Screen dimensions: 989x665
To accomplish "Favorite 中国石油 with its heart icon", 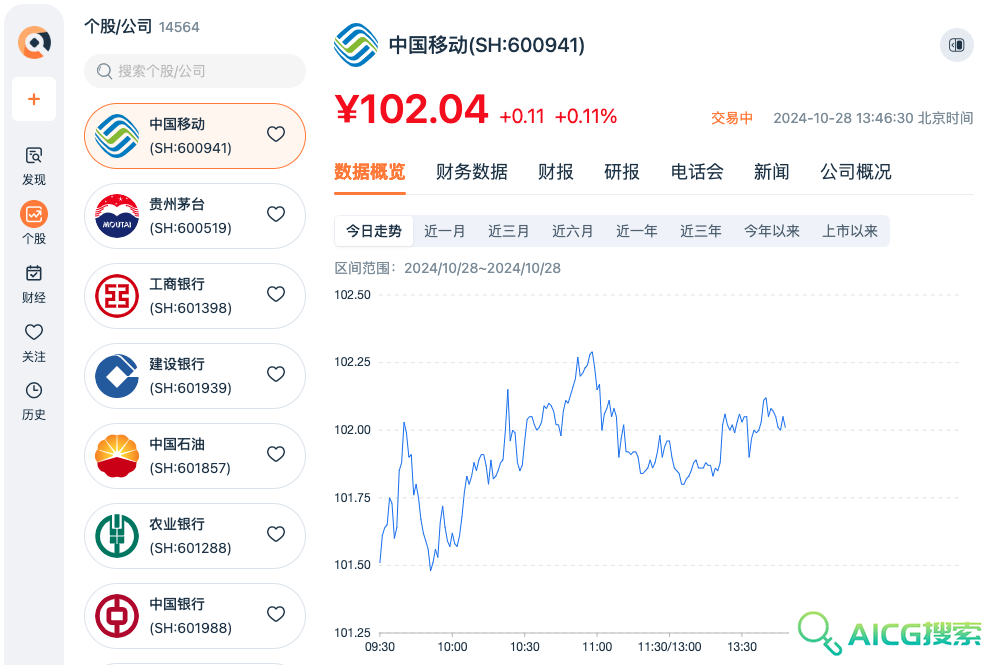I will click(x=276, y=454).
